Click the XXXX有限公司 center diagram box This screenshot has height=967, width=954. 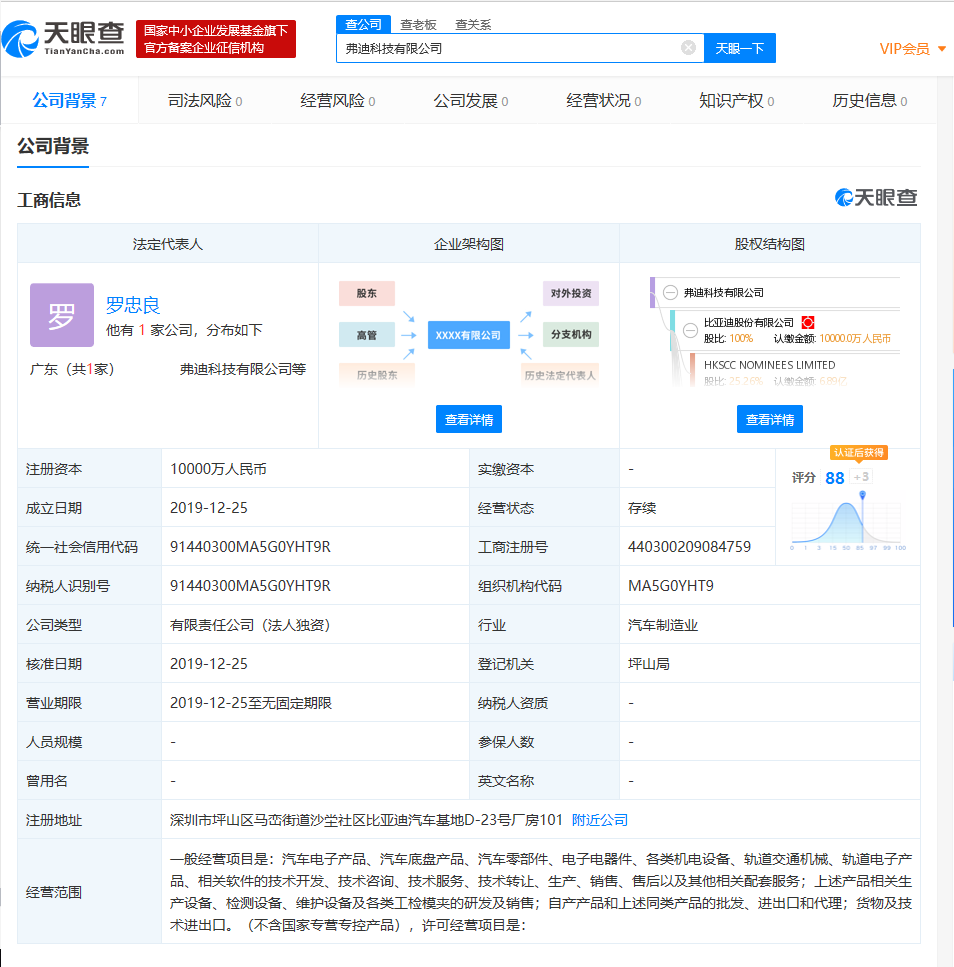pos(469,335)
